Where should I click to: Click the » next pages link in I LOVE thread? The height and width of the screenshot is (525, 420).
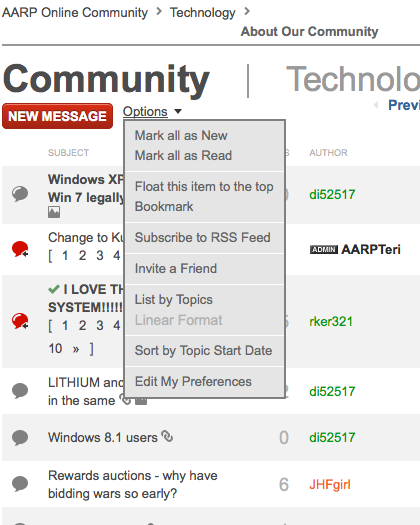point(76,350)
